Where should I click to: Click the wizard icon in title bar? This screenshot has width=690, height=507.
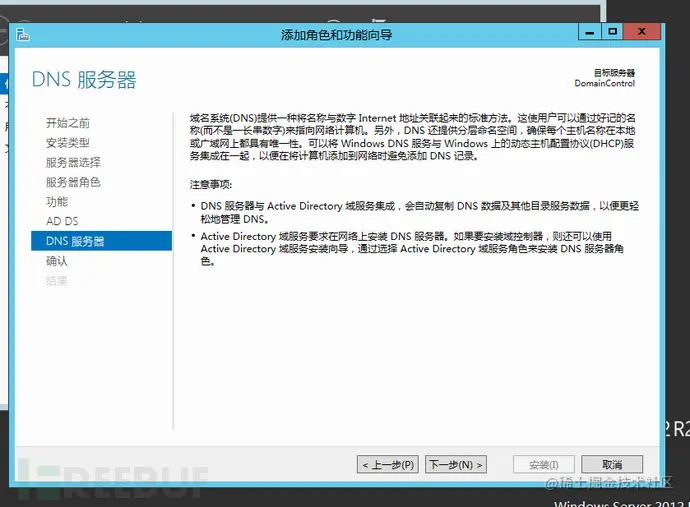(22, 34)
